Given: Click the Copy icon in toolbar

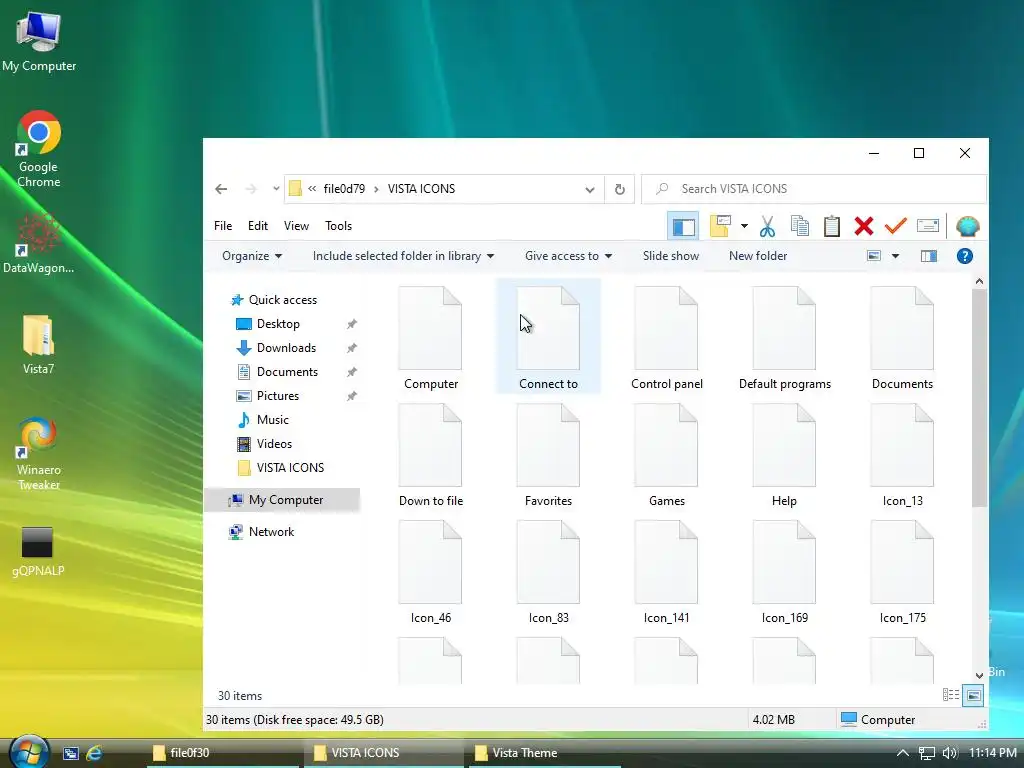Looking at the screenshot, I should click(x=799, y=227).
